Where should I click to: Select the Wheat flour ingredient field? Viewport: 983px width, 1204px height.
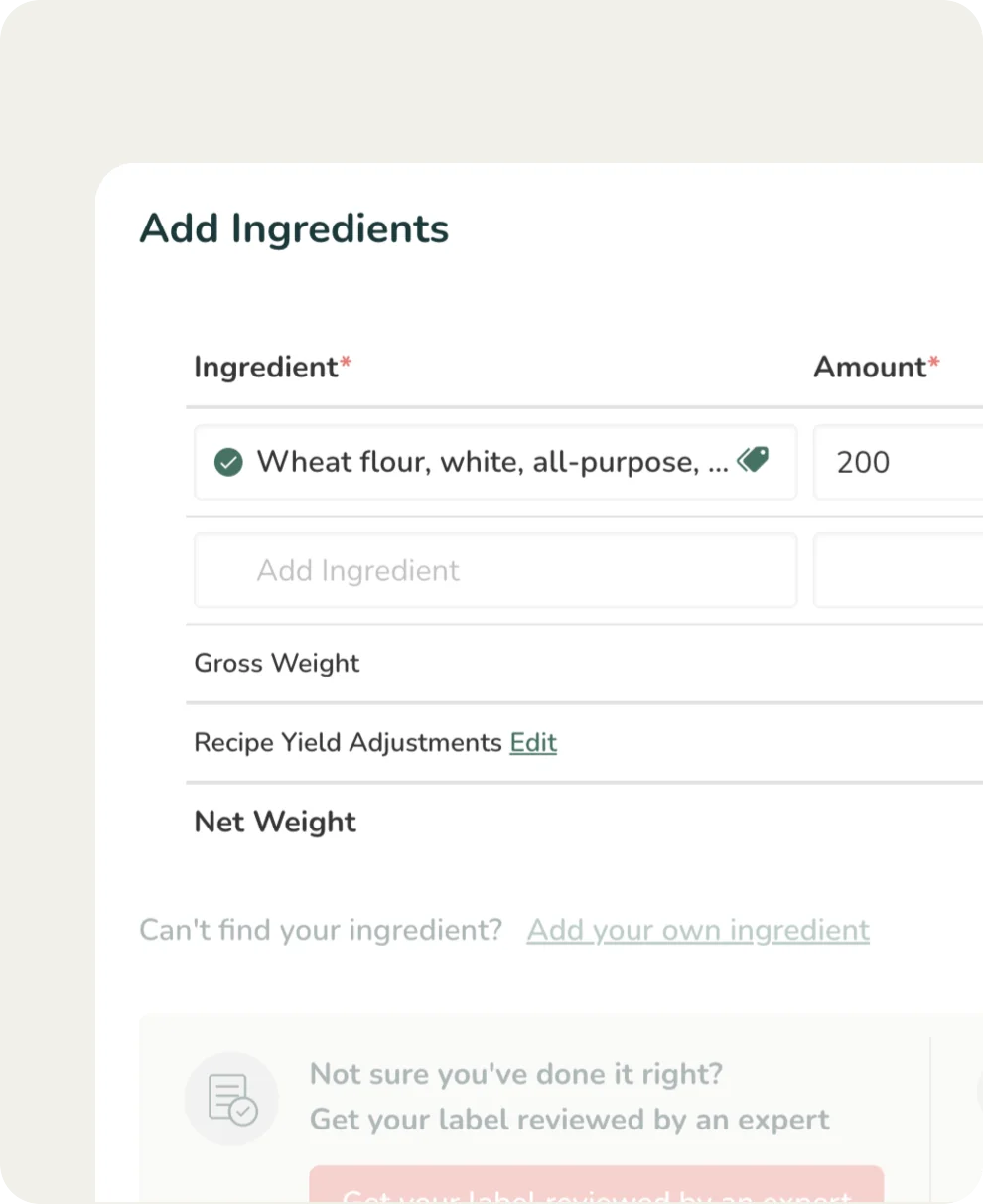click(x=491, y=462)
